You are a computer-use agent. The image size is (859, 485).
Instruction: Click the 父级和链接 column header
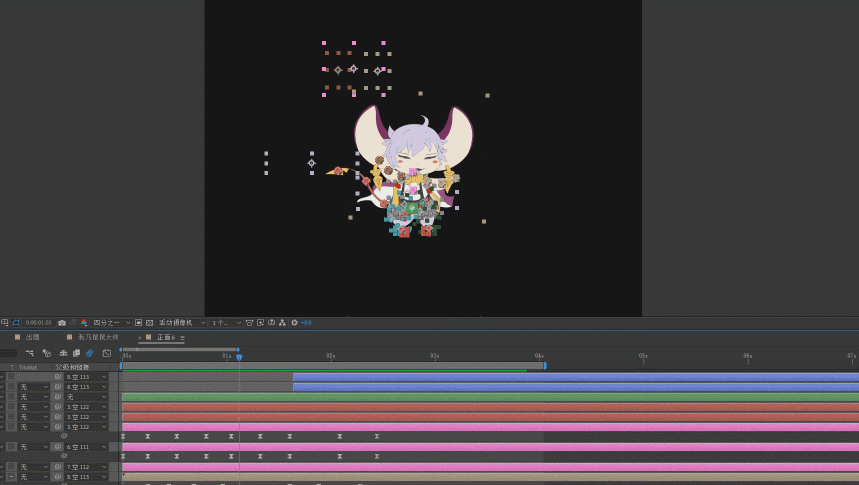tap(72, 367)
